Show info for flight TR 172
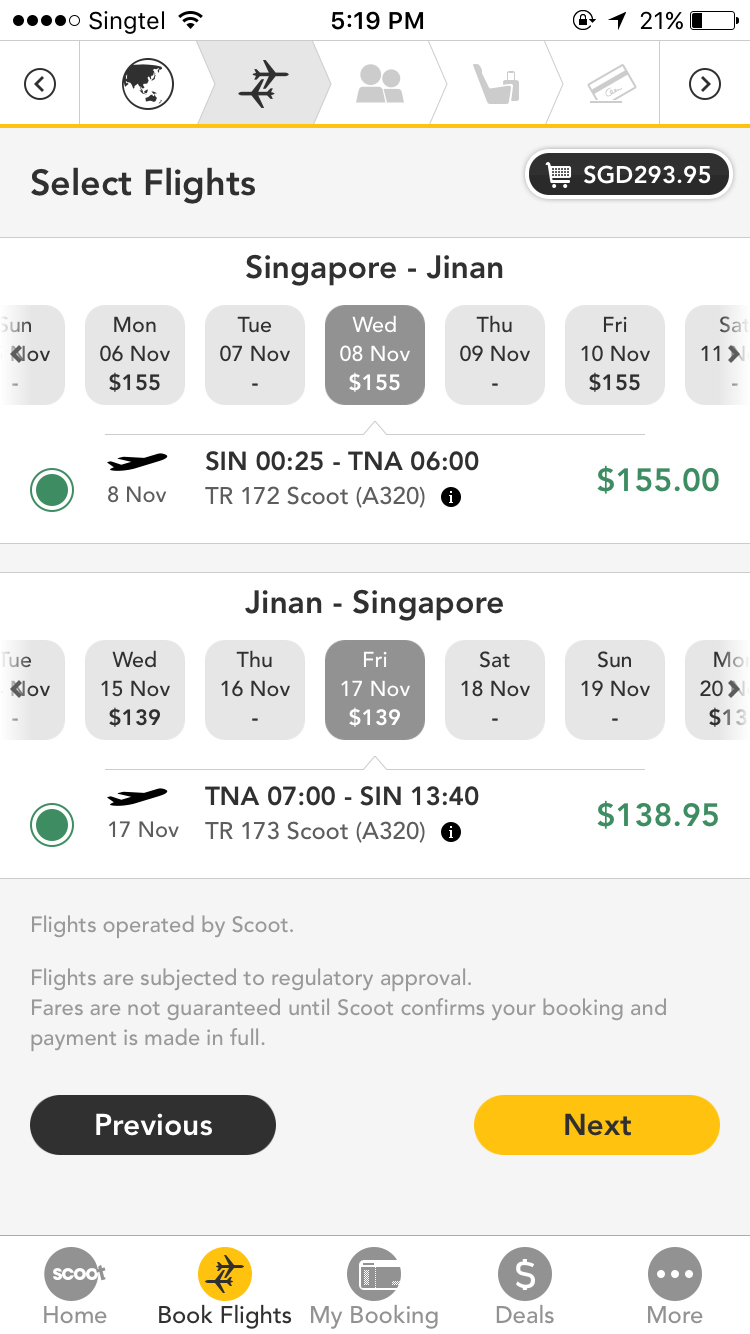The width and height of the screenshot is (750, 1334). pos(451,497)
